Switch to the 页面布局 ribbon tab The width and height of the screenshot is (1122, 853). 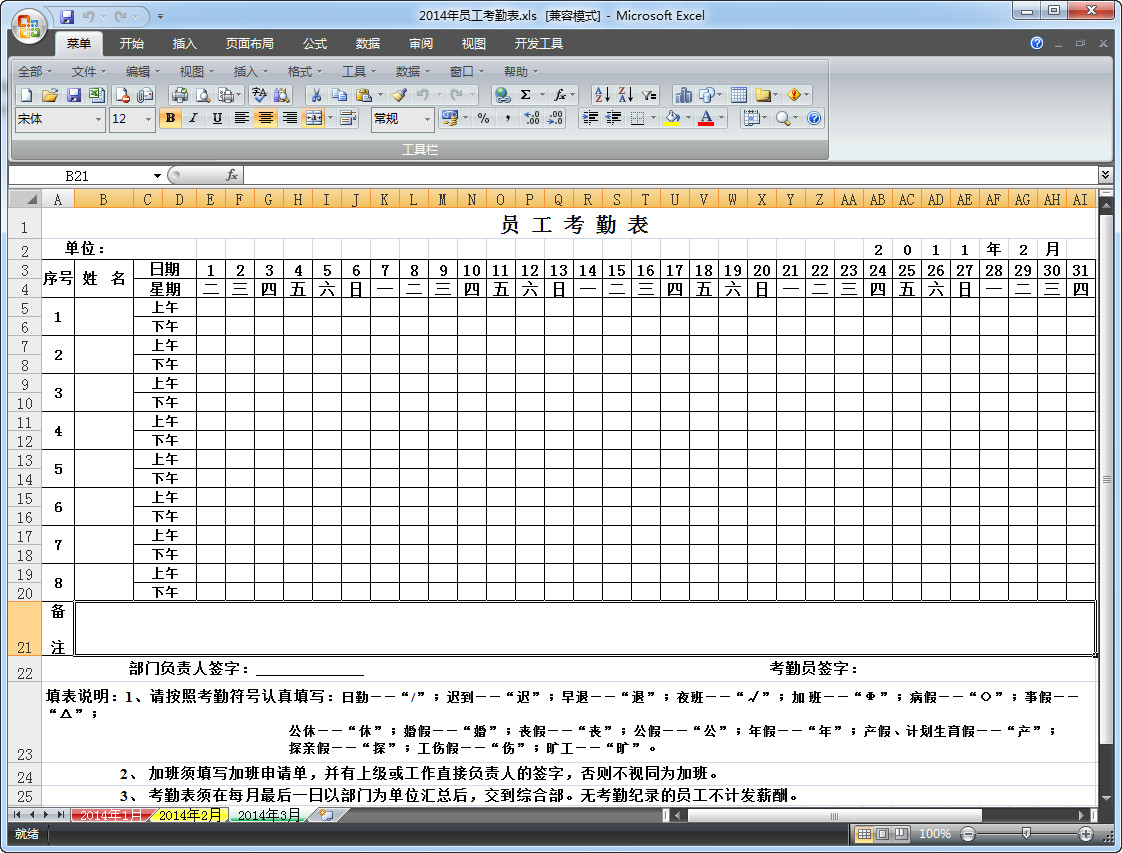click(249, 44)
